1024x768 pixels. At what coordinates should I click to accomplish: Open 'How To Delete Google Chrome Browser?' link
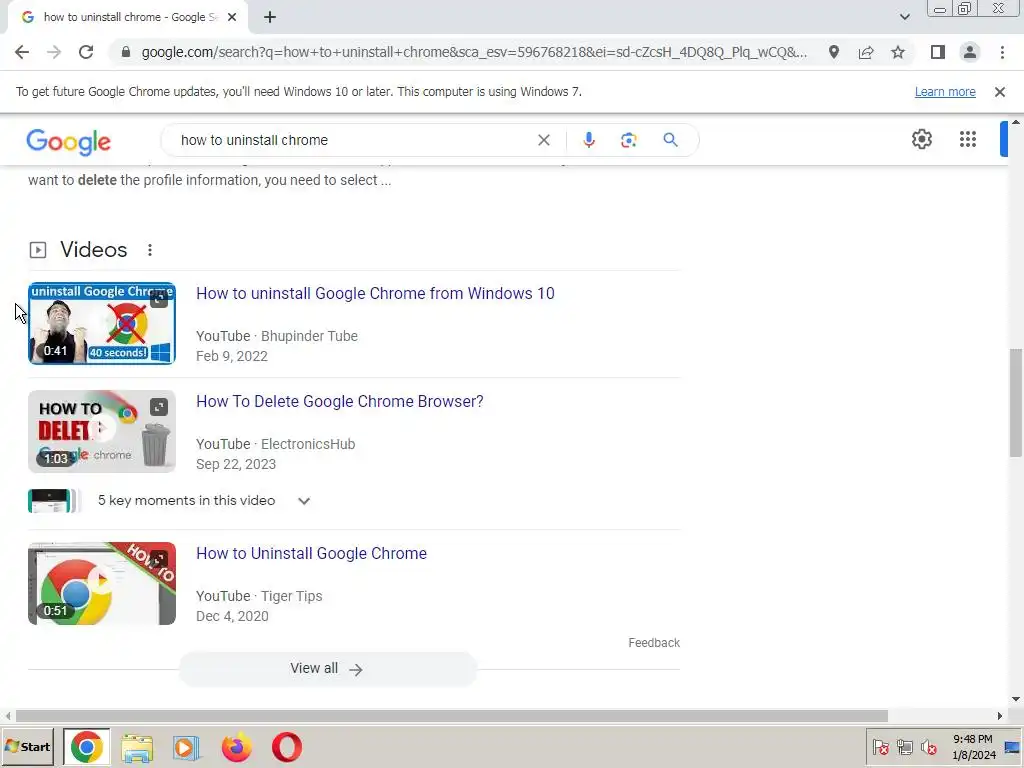point(340,402)
